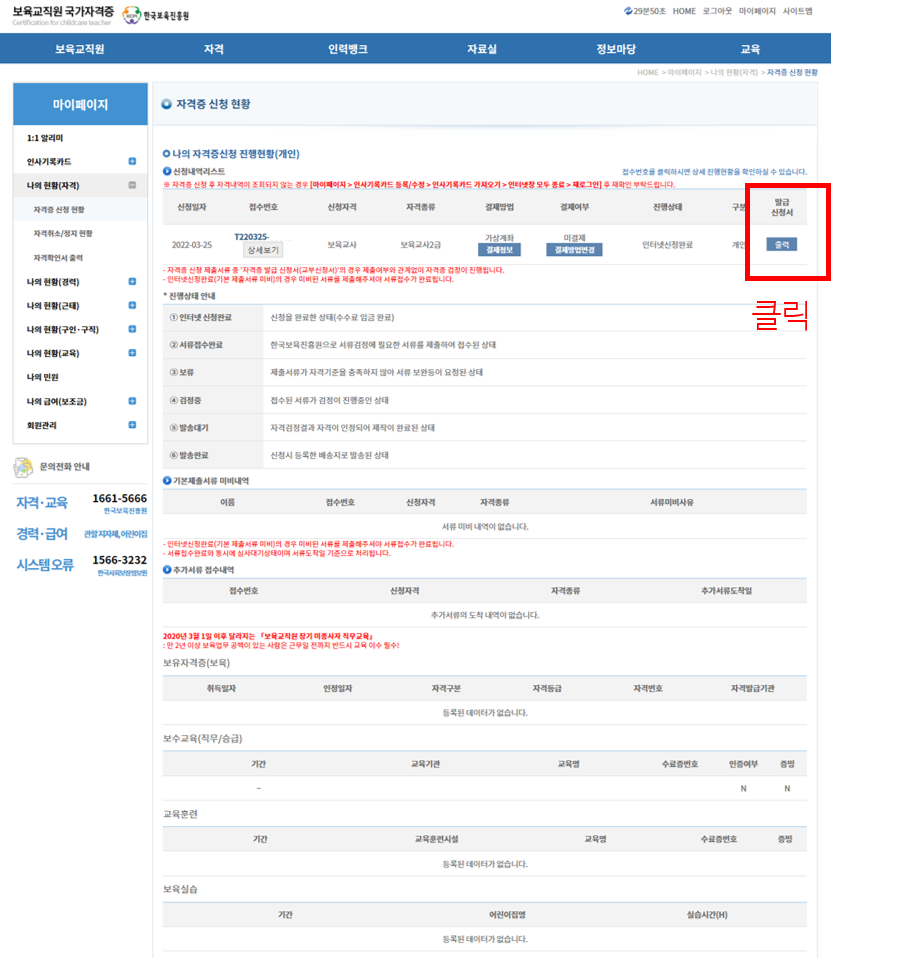Click plus icon next to 회원관리
Screen dimensions: 918x958
click(132, 425)
